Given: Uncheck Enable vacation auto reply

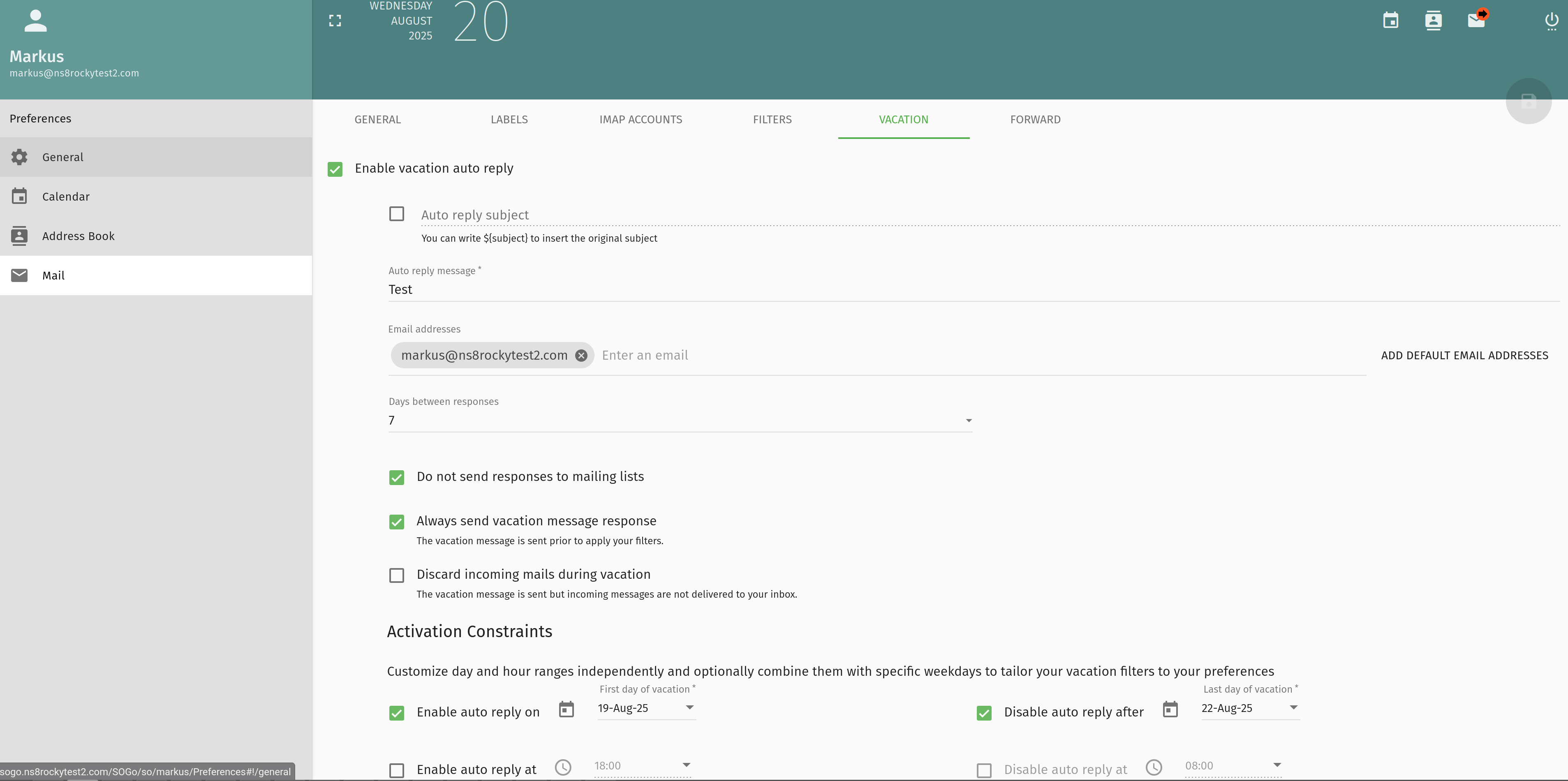Looking at the screenshot, I should [335, 169].
